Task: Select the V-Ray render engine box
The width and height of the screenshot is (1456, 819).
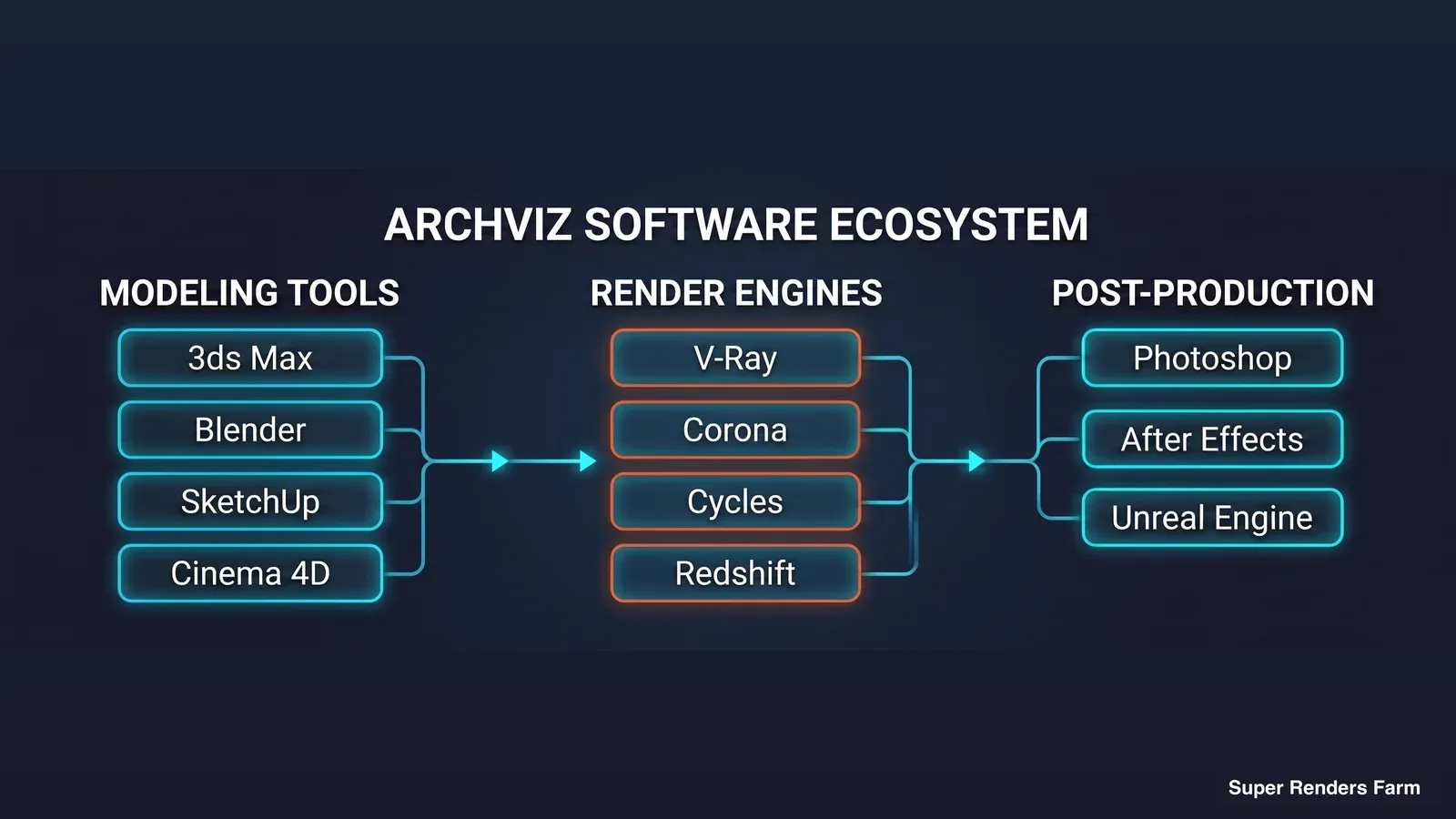Action: tap(735, 358)
